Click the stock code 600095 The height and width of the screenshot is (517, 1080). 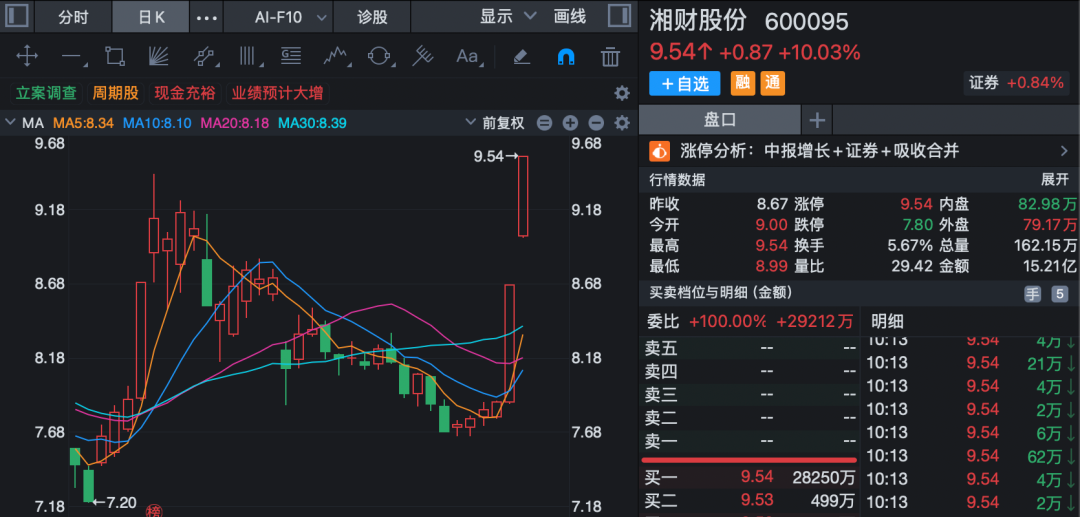click(807, 22)
